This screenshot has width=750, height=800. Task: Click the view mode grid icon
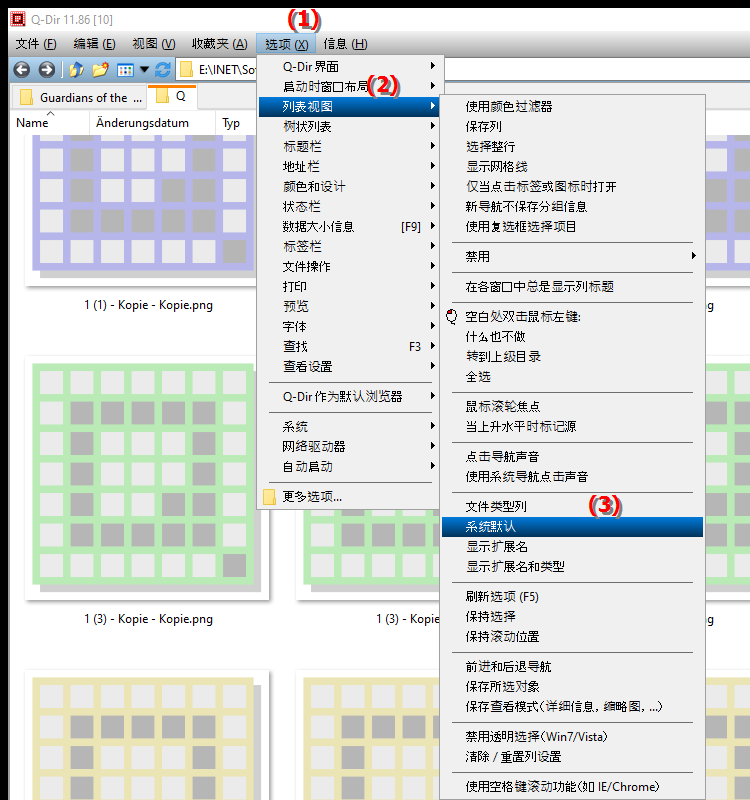[125, 69]
